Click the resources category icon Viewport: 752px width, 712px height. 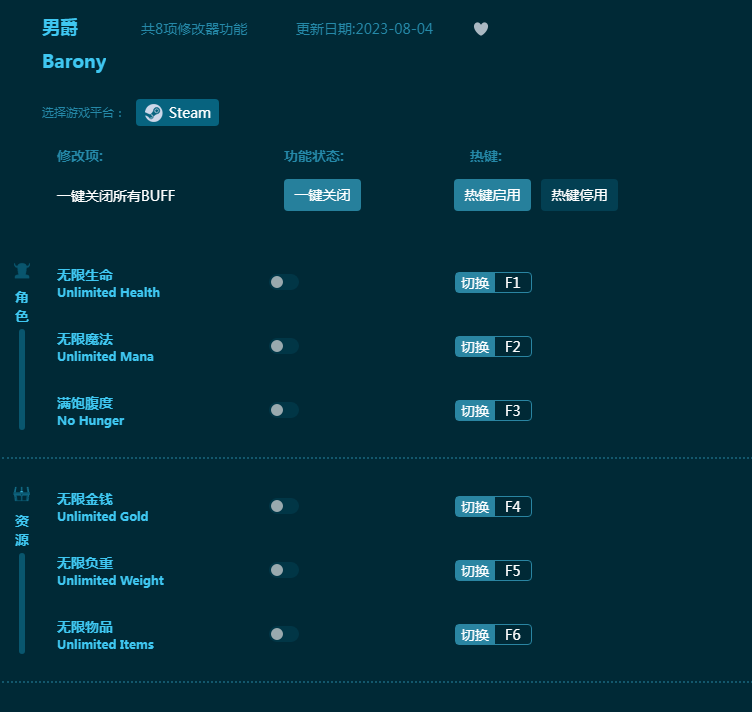coord(22,494)
